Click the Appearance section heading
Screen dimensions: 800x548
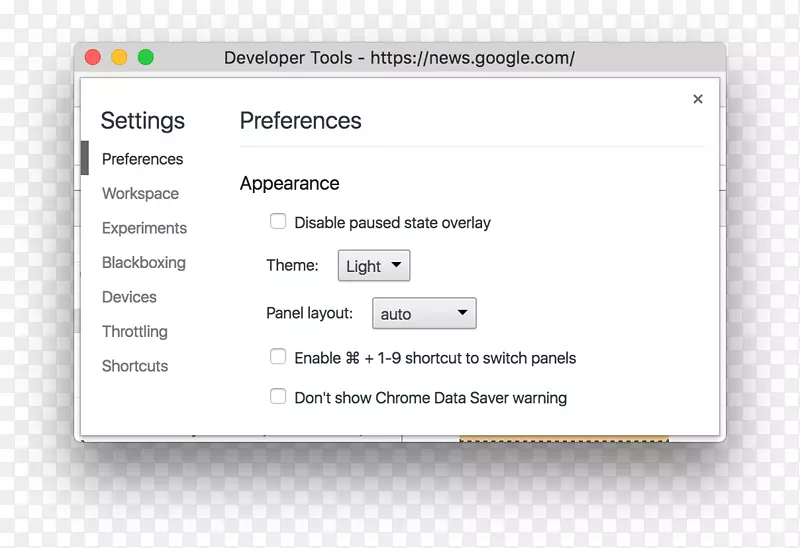pos(289,183)
